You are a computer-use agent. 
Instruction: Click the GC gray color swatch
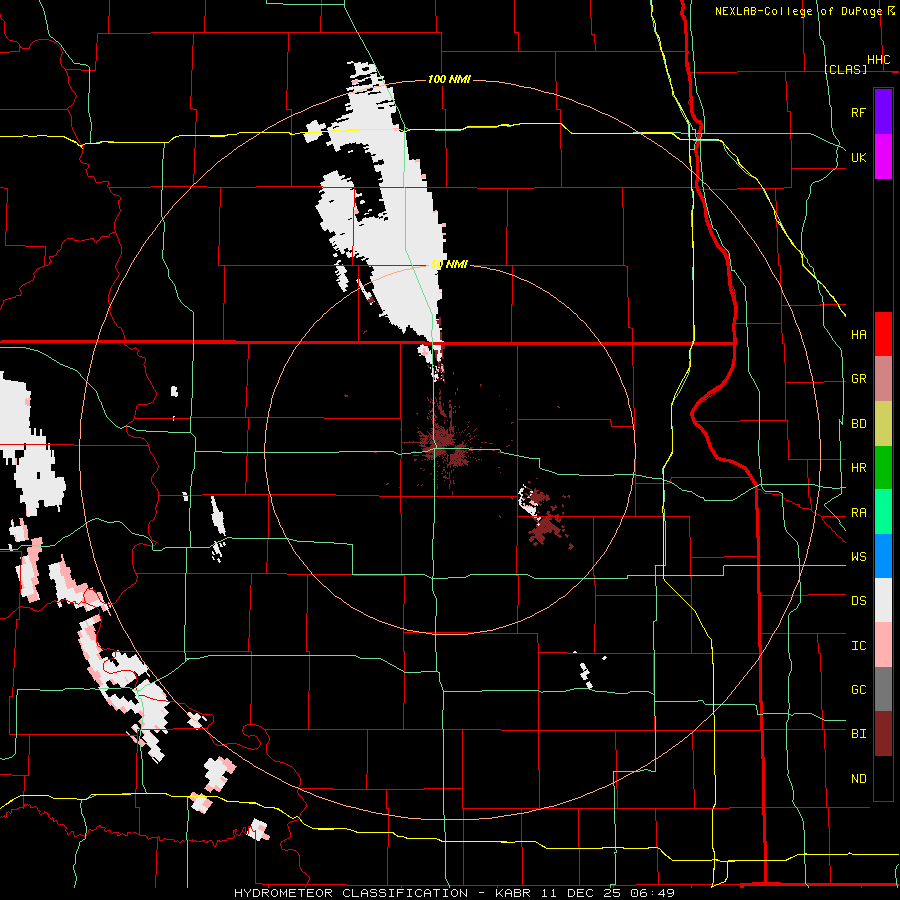click(883, 689)
